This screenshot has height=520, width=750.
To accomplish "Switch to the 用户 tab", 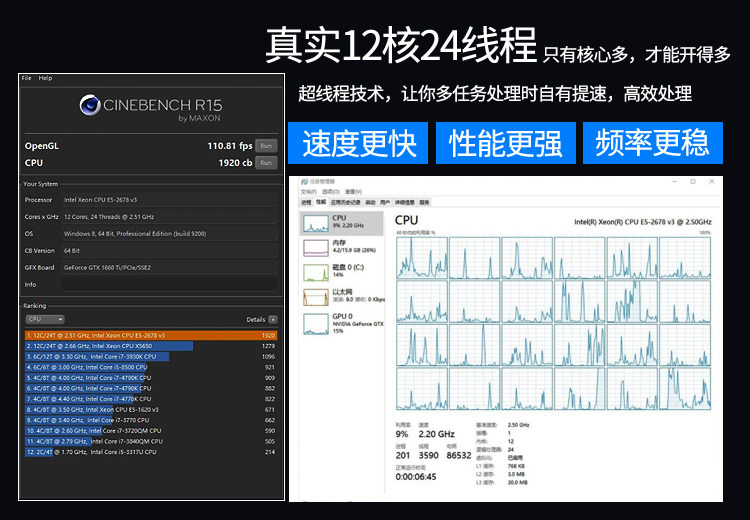I will [385, 202].
